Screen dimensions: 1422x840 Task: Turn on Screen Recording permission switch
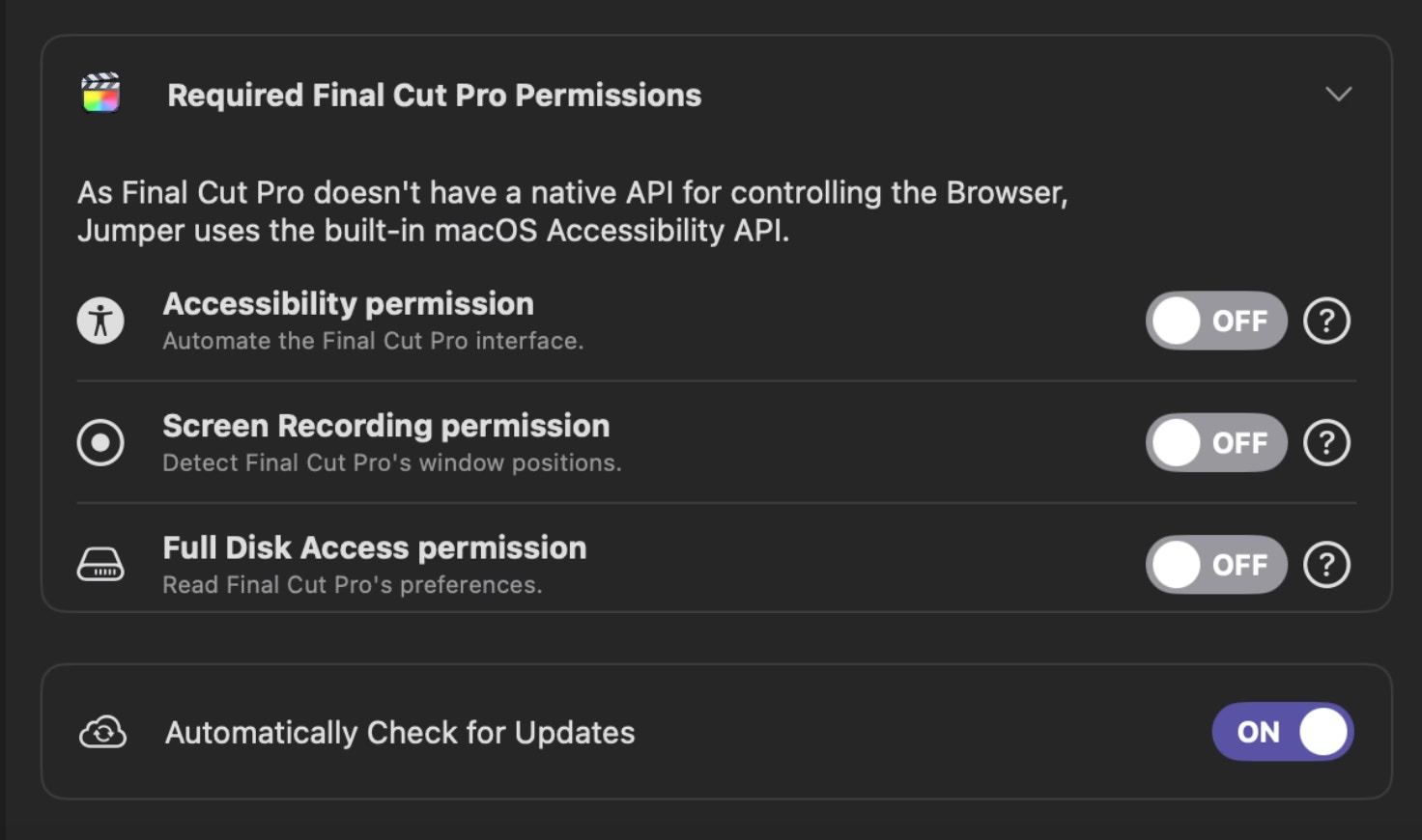coord(1216,442)
